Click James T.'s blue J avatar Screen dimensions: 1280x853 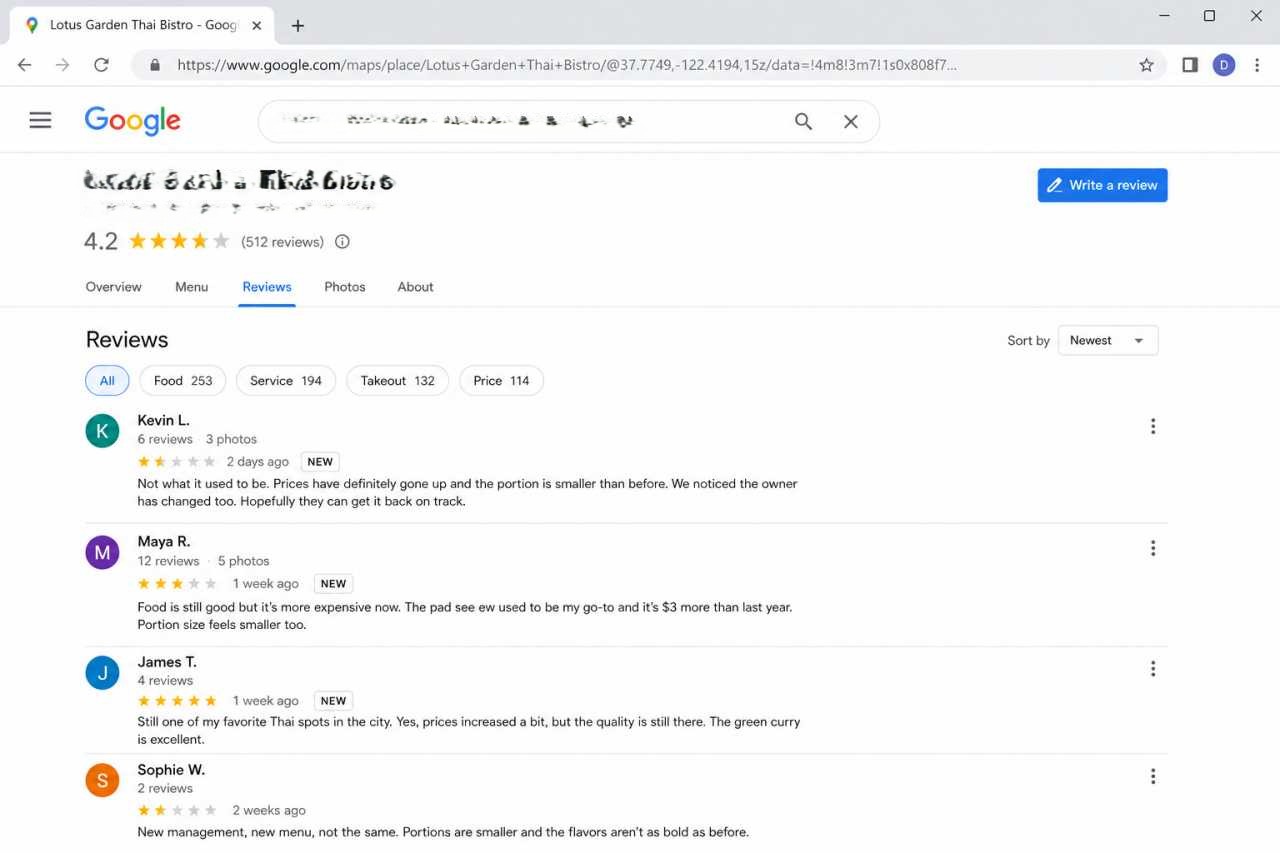[x=102, y=672]
